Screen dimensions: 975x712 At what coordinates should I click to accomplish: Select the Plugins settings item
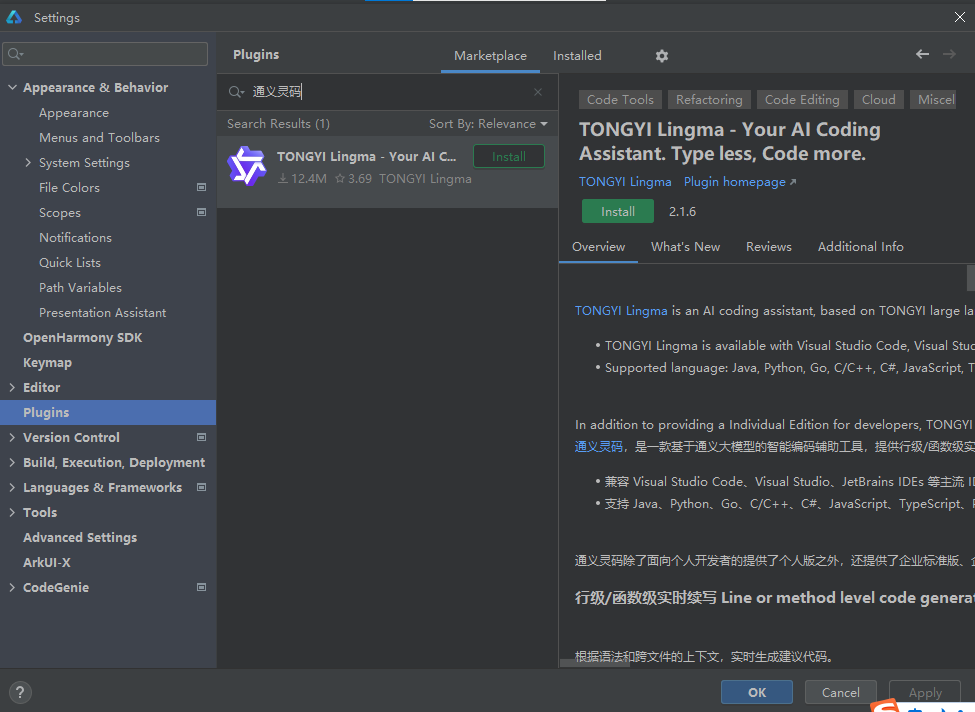click(108, 412)
